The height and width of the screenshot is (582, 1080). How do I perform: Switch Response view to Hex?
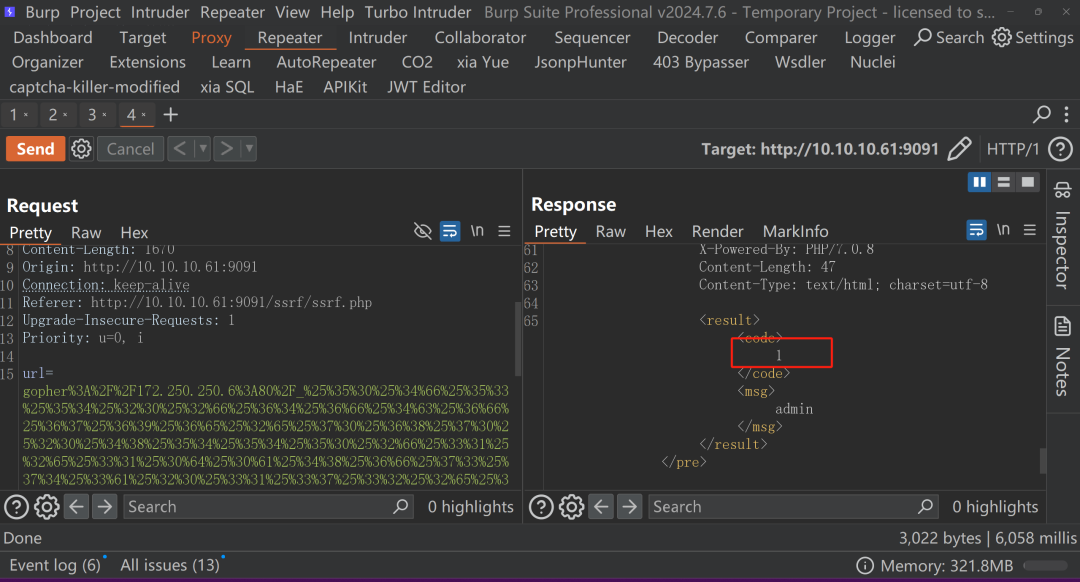pyautogui.click(x=658, y=231)
